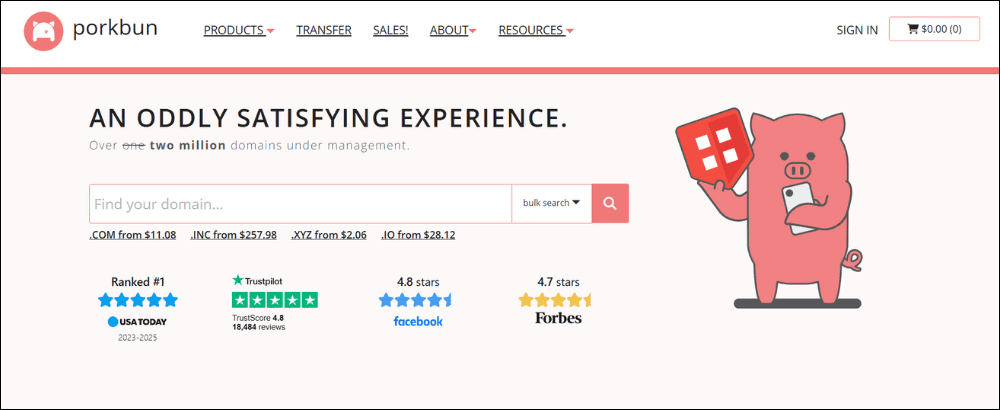1000x410 pixels.
Task: Click the magnifying glass search button
Action: click(x=610, y=203)
